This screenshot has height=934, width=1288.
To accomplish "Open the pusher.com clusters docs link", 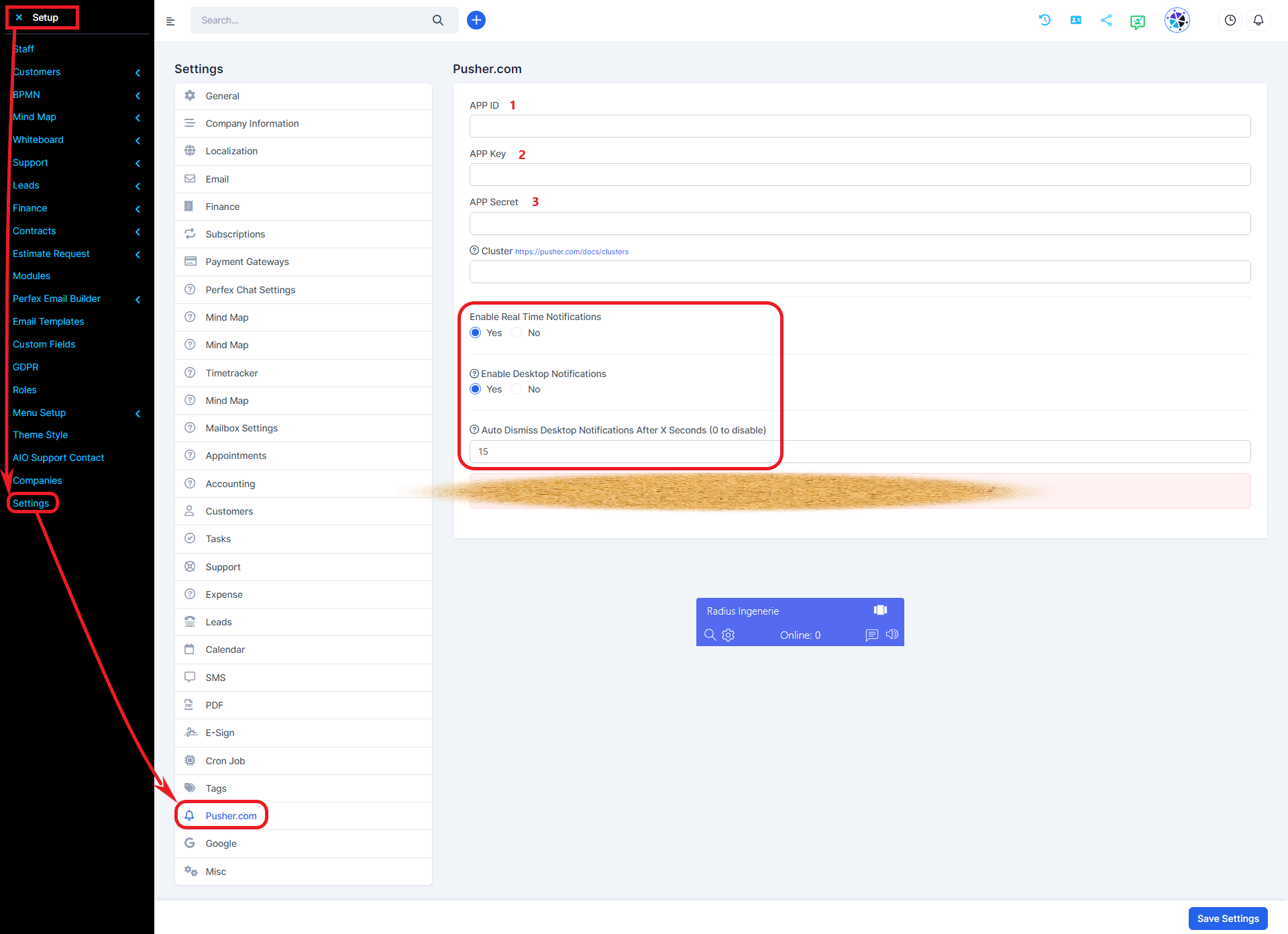I will pos(572,252).
